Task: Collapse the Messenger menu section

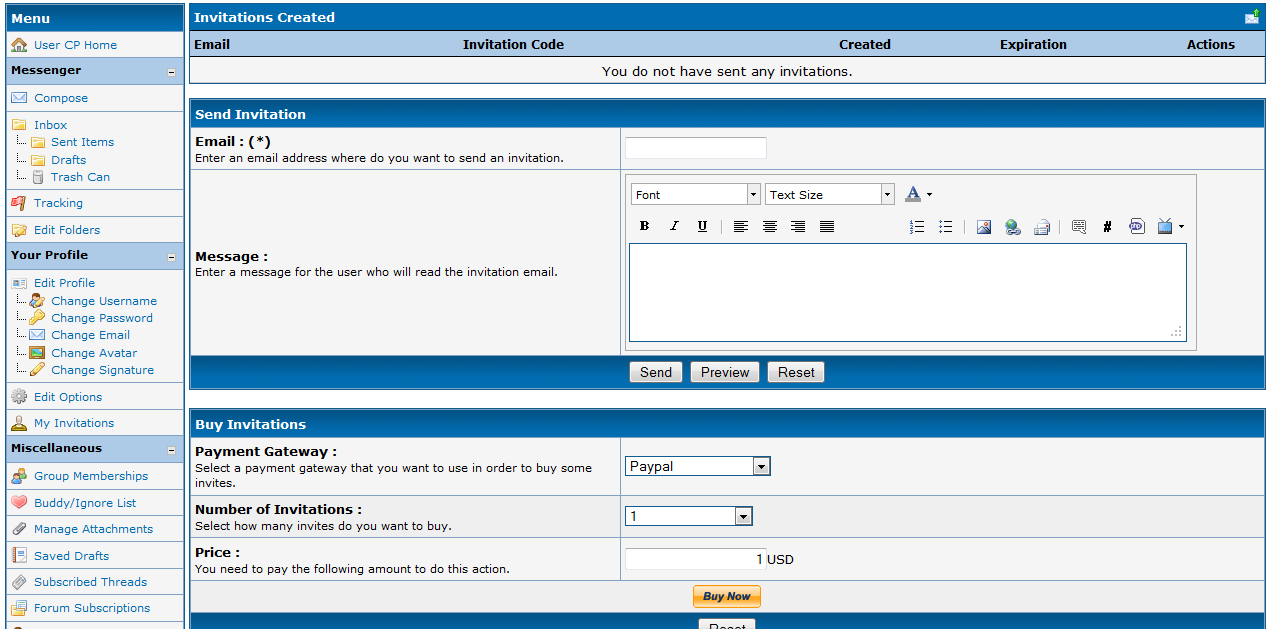Action: click(171, 72)
